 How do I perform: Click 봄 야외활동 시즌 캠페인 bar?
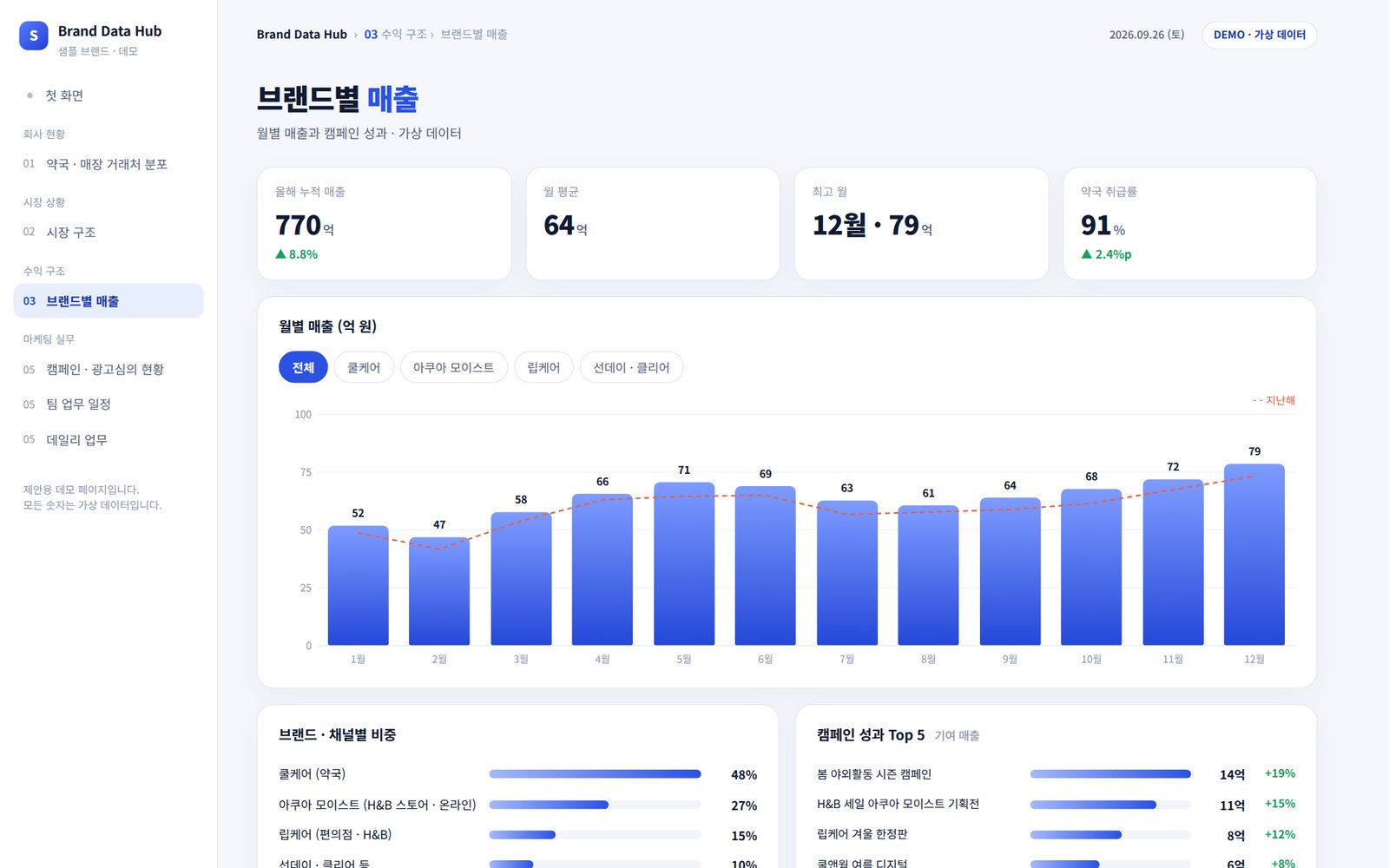pyautogui.click(x=1110, y=774)
